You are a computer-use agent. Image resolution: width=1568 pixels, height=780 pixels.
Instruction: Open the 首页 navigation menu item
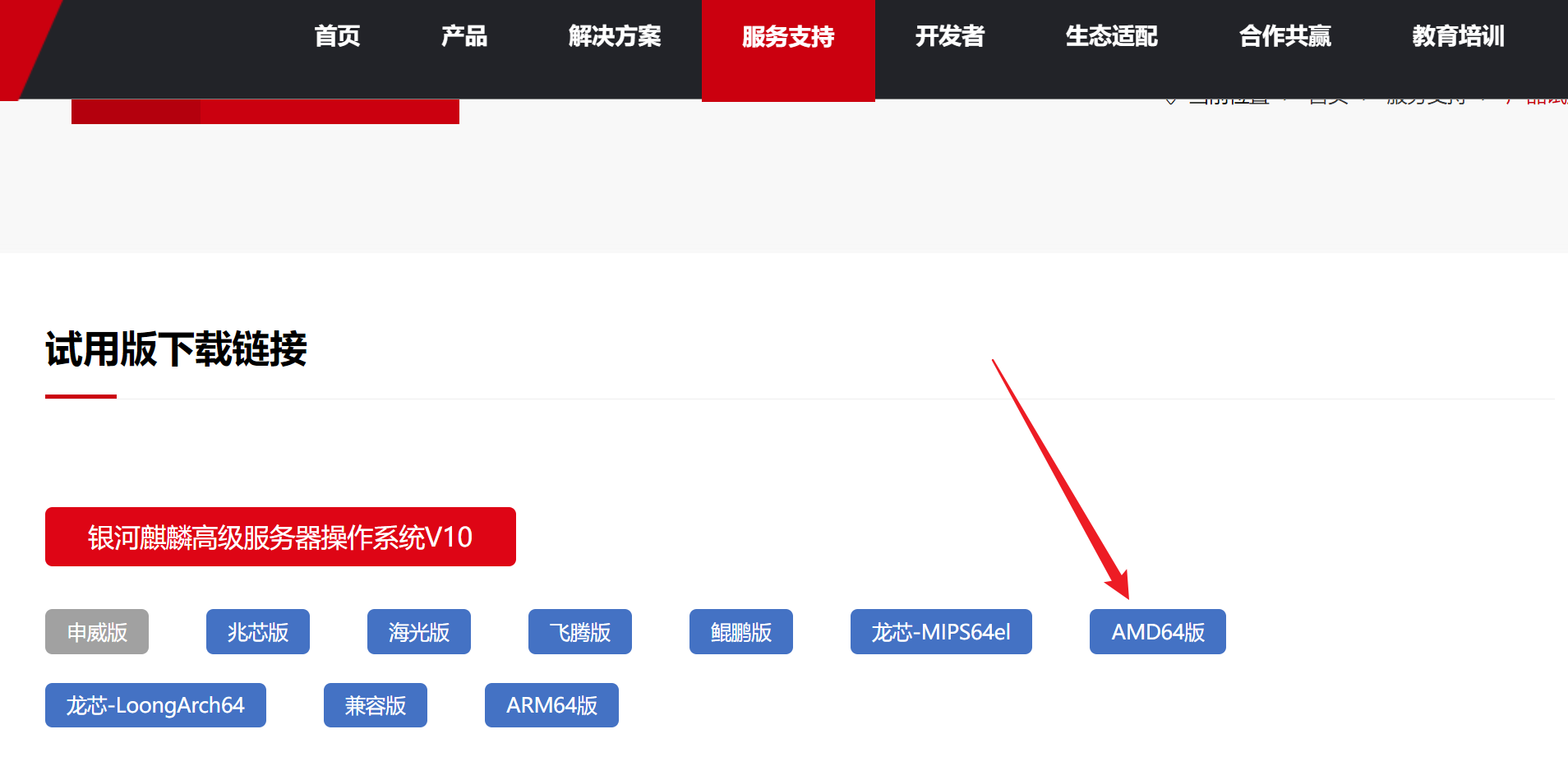pyautogui.click(x=337, y=36)
